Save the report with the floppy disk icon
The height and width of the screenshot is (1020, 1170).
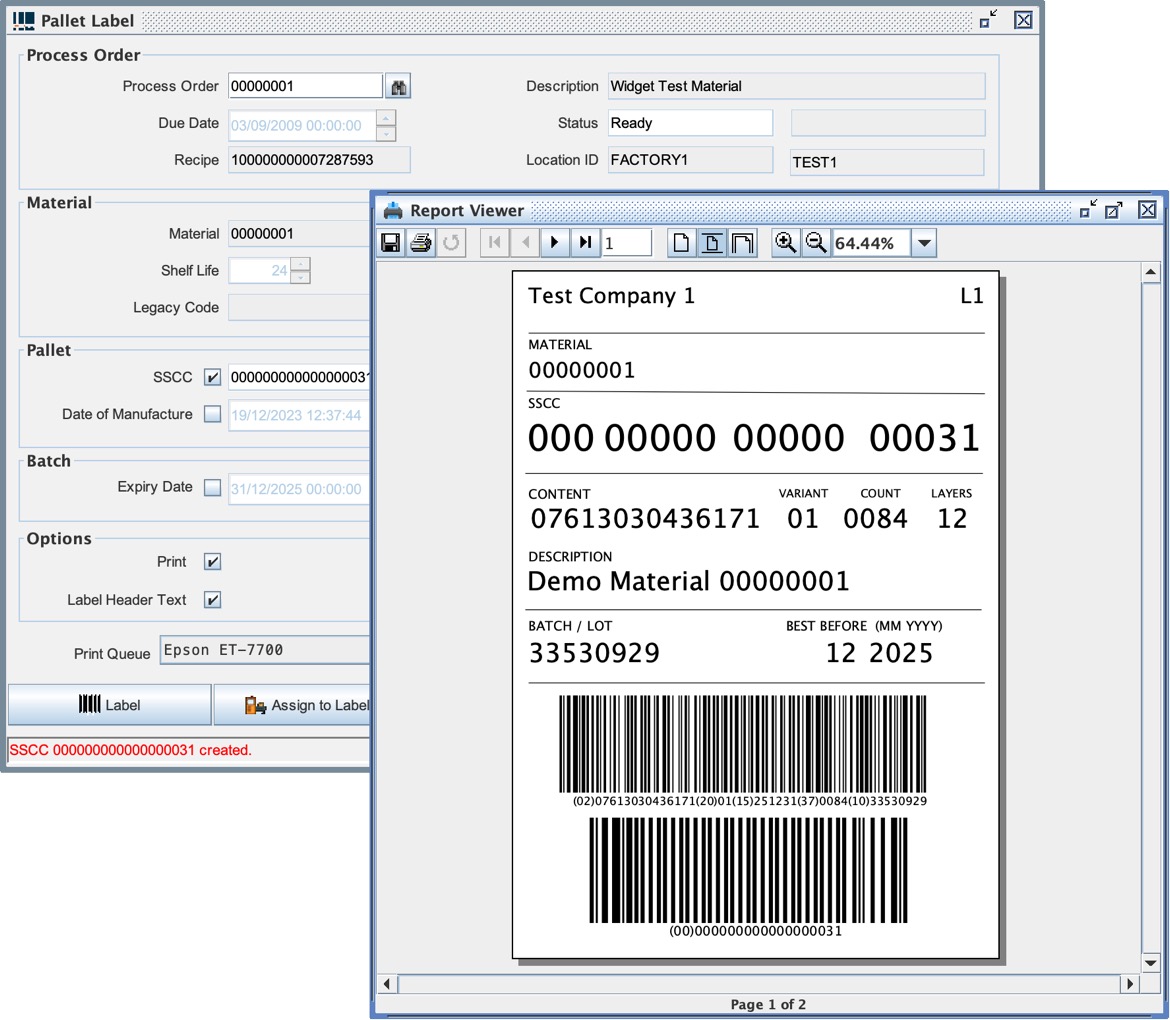(x=391, y=243)
